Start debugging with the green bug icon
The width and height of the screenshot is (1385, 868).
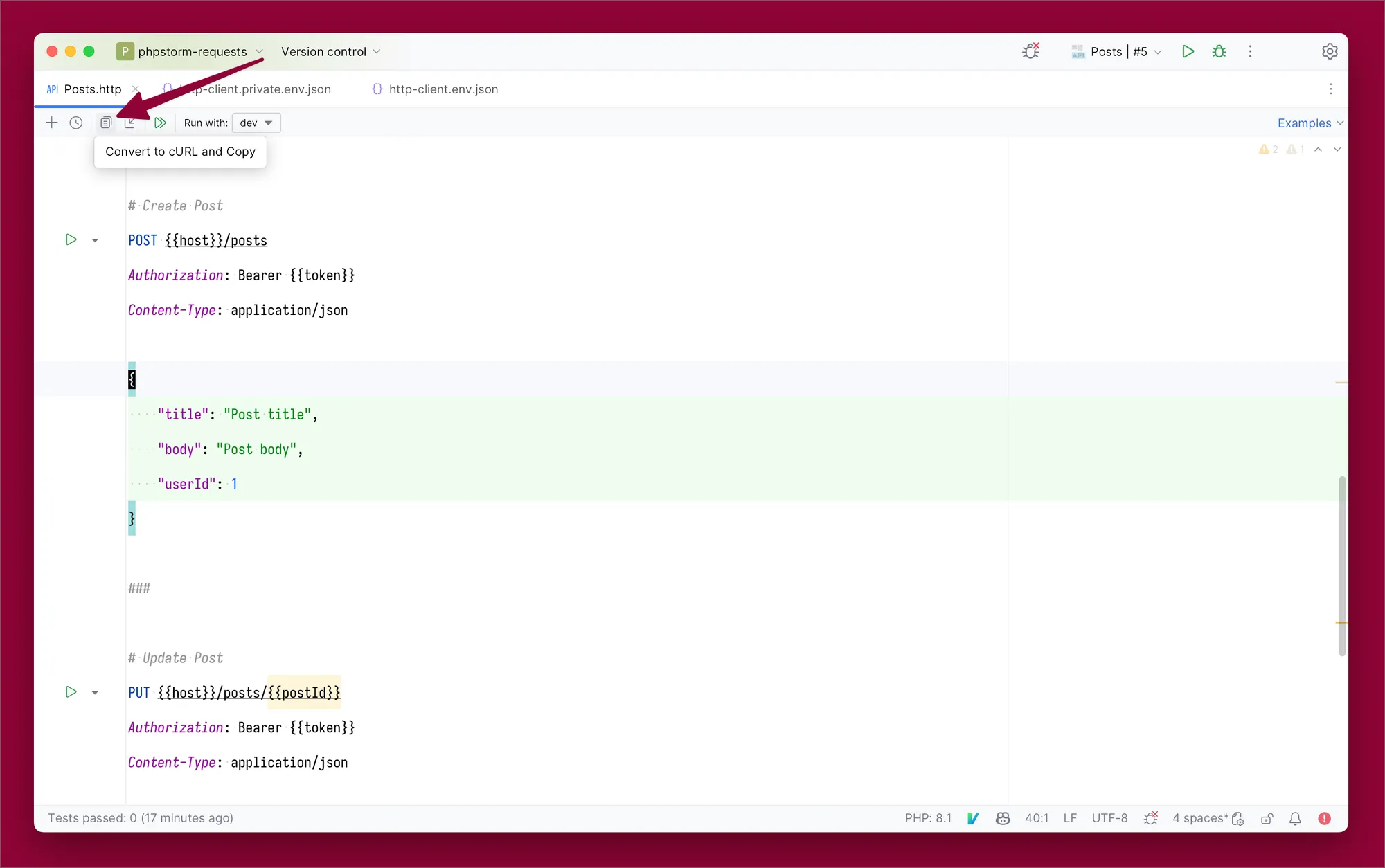click(x=1219, y=51)
